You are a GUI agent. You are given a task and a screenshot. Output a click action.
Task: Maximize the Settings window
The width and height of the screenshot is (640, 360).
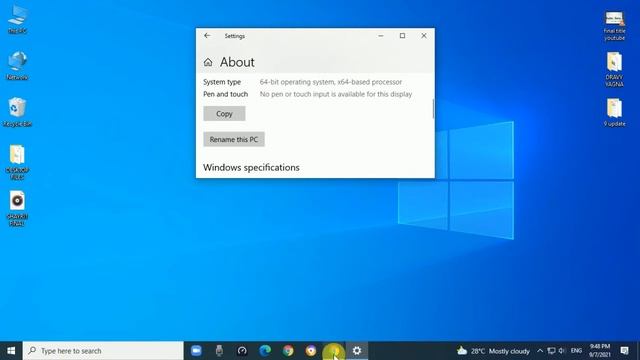[402, 36]
